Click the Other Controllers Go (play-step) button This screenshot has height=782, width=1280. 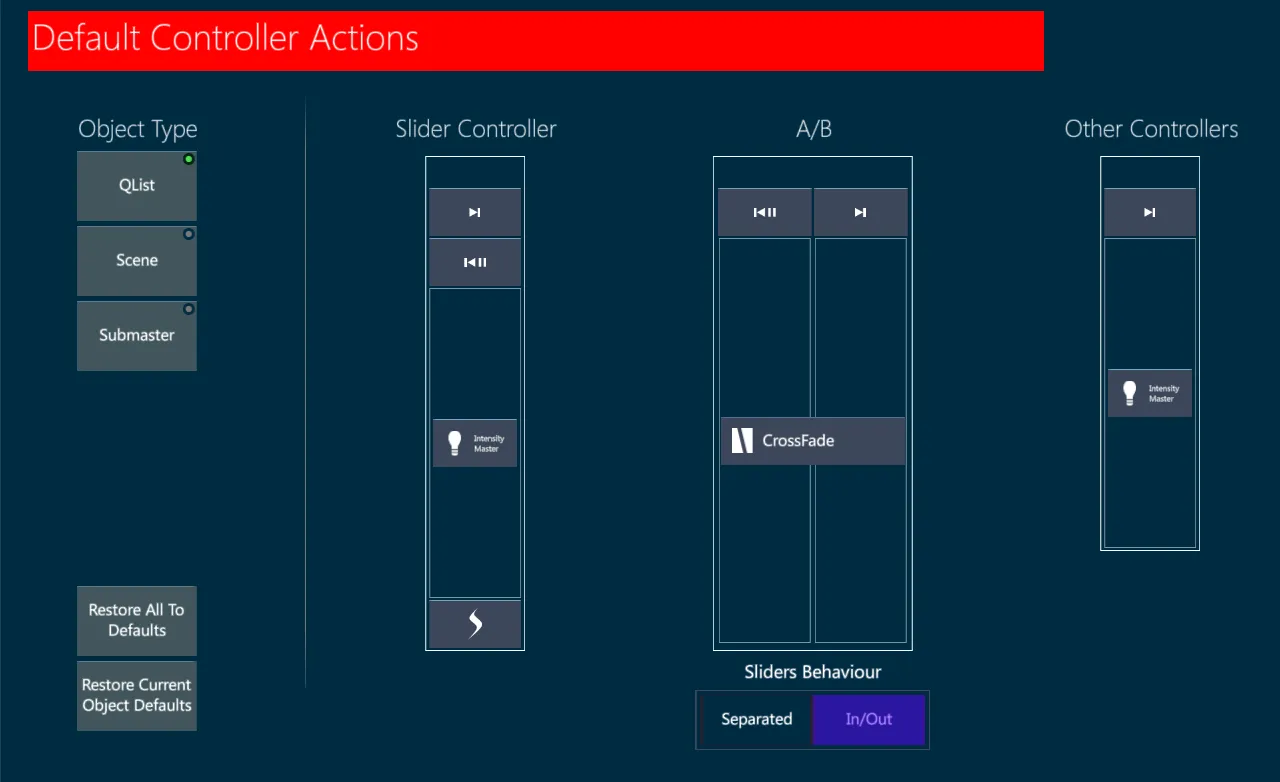coord(1150,212)
